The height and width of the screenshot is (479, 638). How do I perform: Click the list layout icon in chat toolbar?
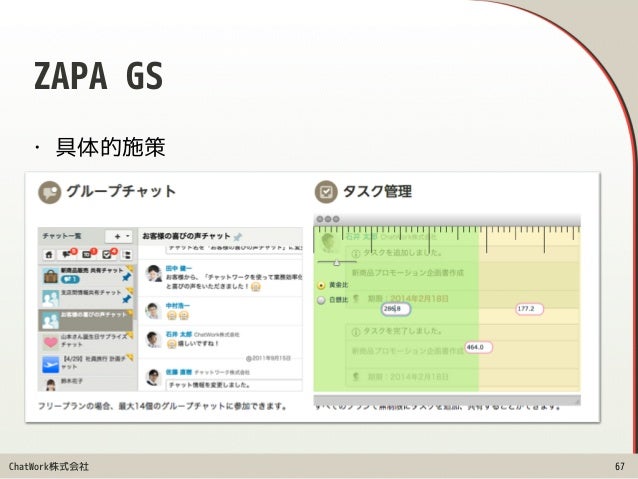pos(127,255)
